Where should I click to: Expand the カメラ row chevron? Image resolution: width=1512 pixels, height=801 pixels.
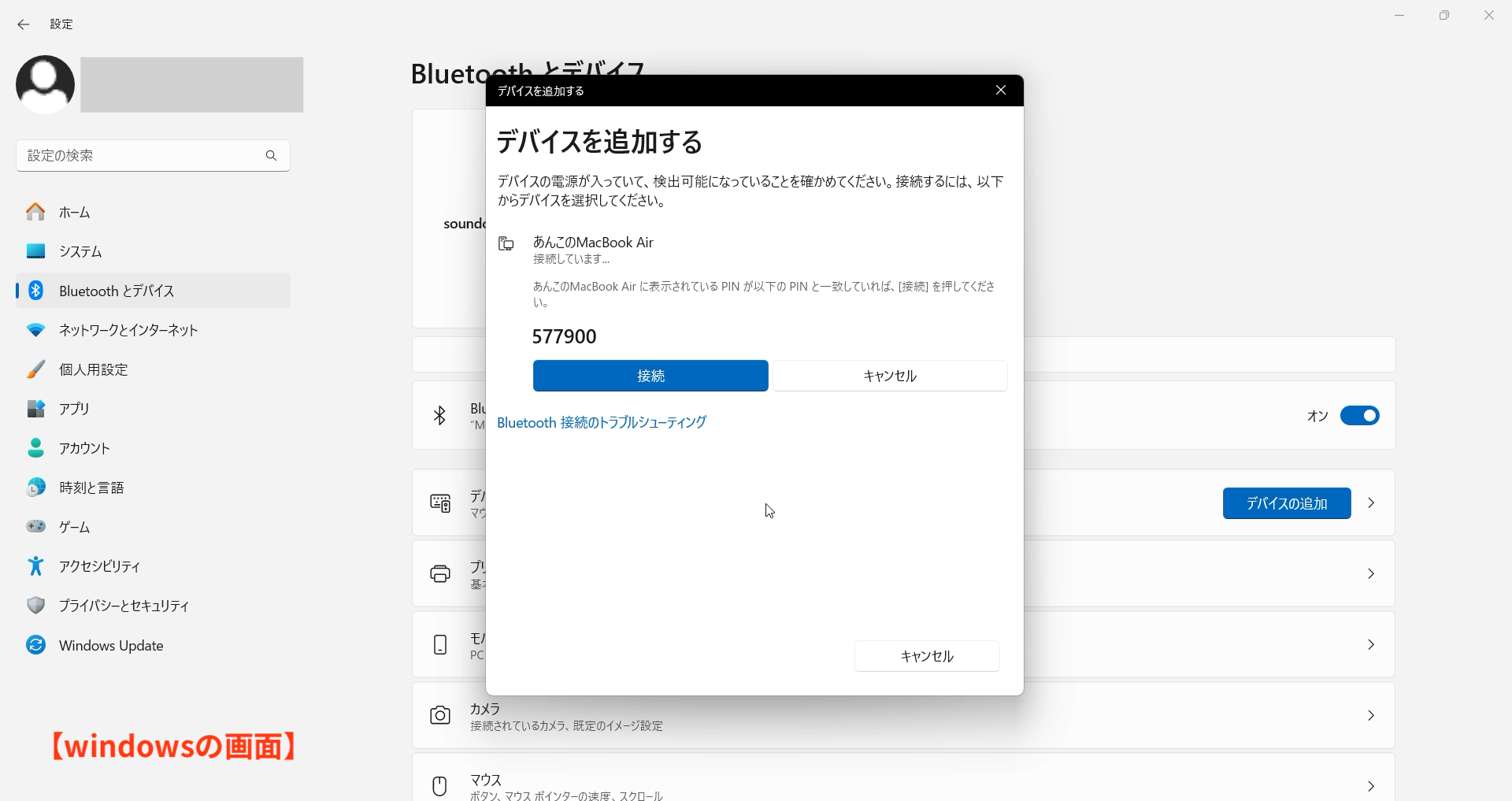(x=1371, y=715)
